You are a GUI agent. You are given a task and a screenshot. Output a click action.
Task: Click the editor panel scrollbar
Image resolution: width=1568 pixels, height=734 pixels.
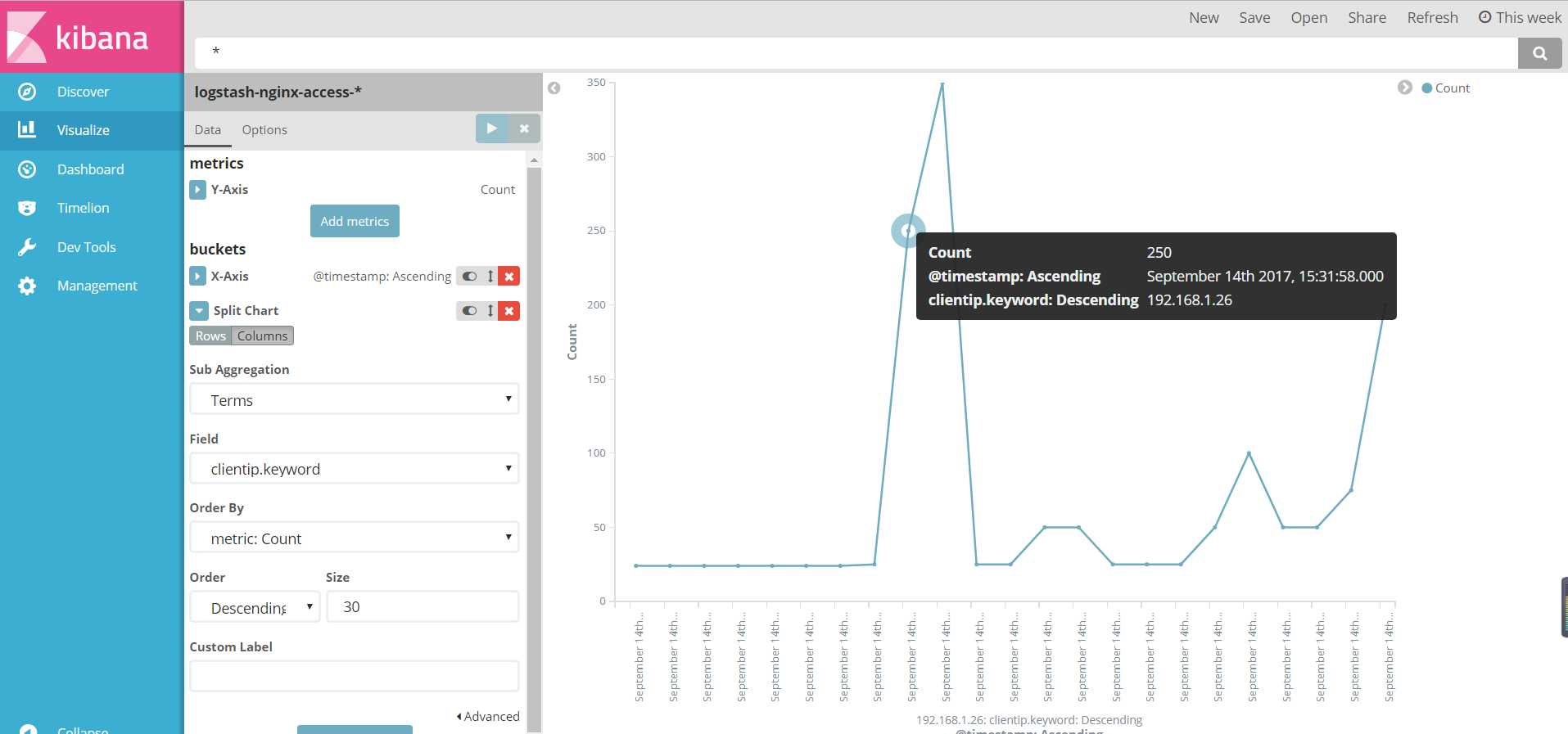coord(534,450)
